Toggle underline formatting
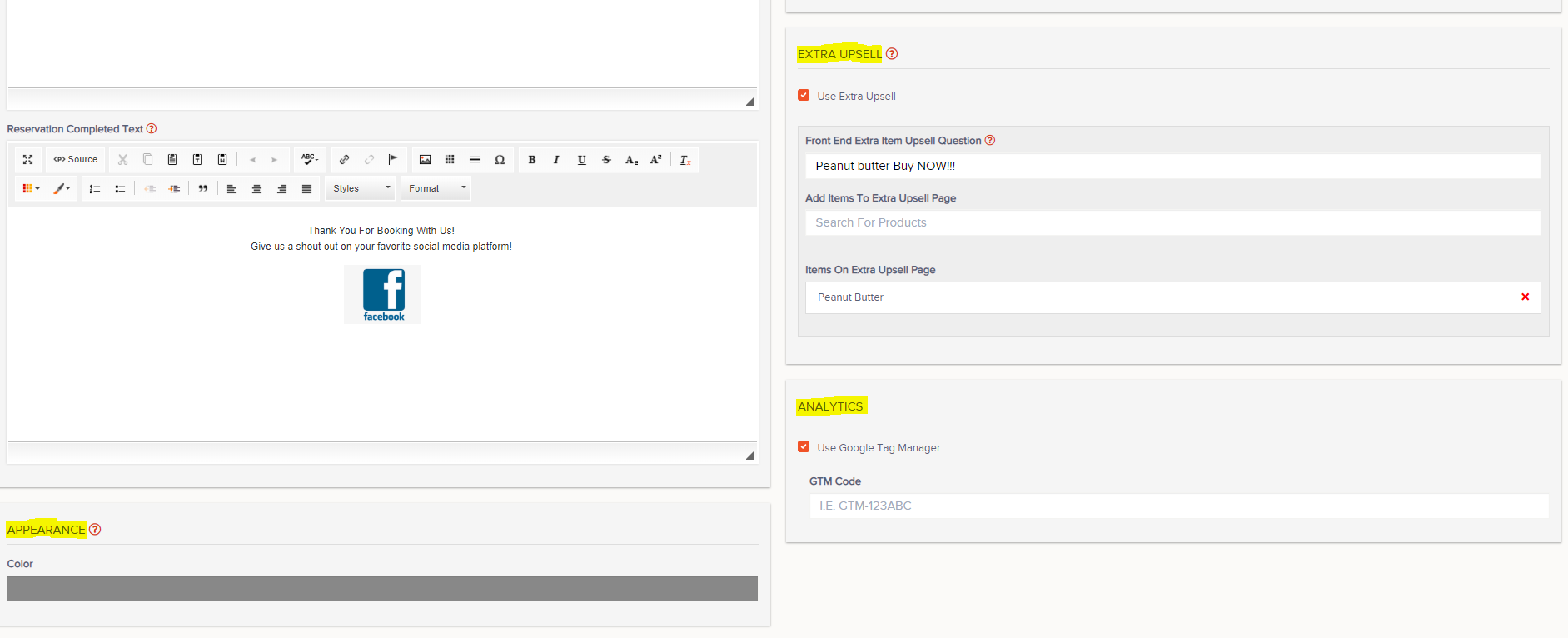Image resolution: width=1568 pixels, height=638 pixels. tap(581, 160)
